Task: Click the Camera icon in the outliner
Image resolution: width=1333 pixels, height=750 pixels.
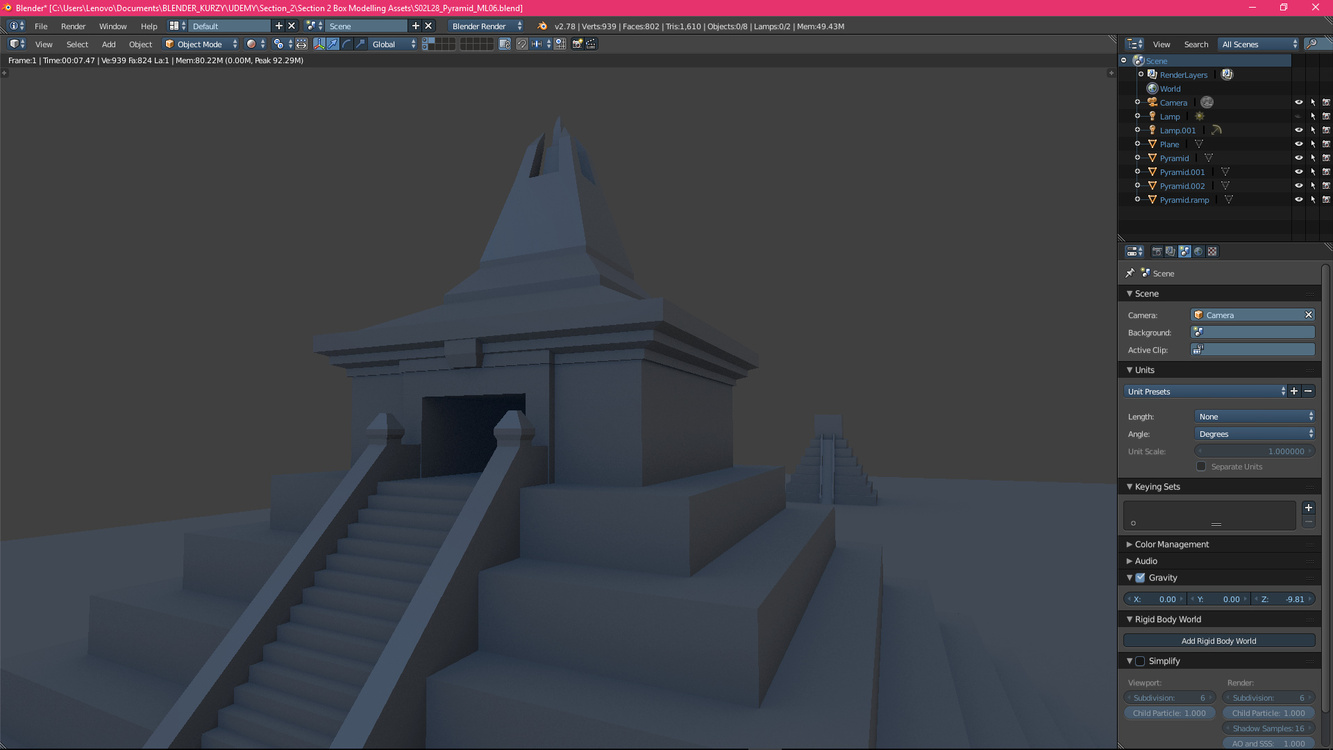Action: click(1152, 102)
